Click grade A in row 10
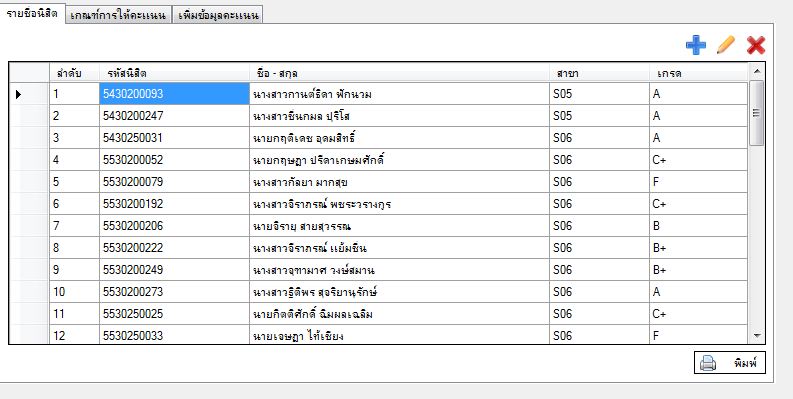 [x=698, y=292]
